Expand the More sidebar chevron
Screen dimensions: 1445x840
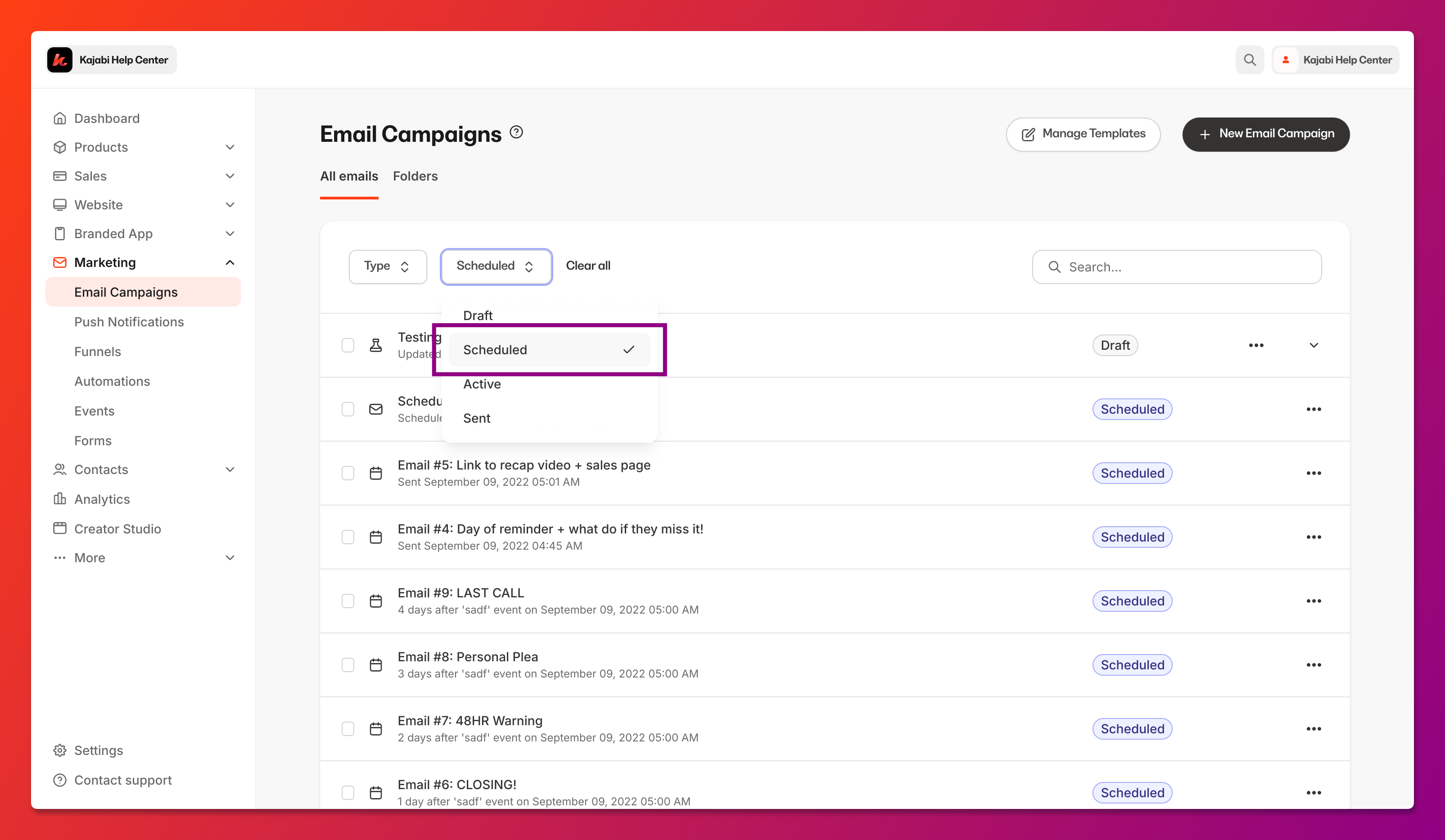pyautogui.click(x=230, y=557)
